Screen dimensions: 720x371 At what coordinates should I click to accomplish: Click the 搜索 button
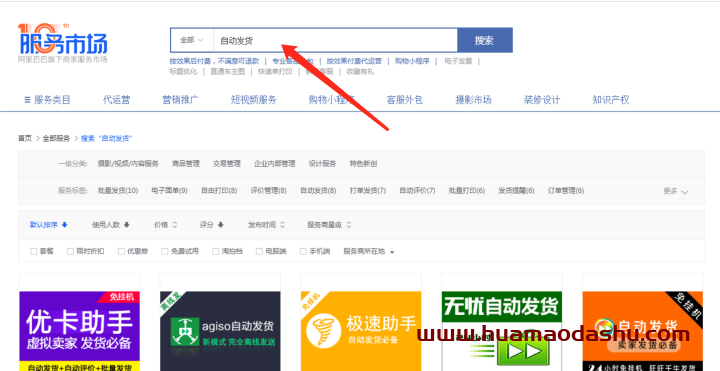(x=484, y=40)
